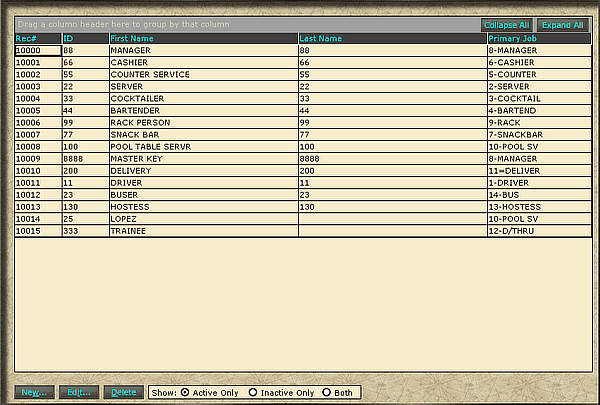Click the COUNTER SERVICE first name cell
This screenshot has height=405, width=600.
(204, 75)
